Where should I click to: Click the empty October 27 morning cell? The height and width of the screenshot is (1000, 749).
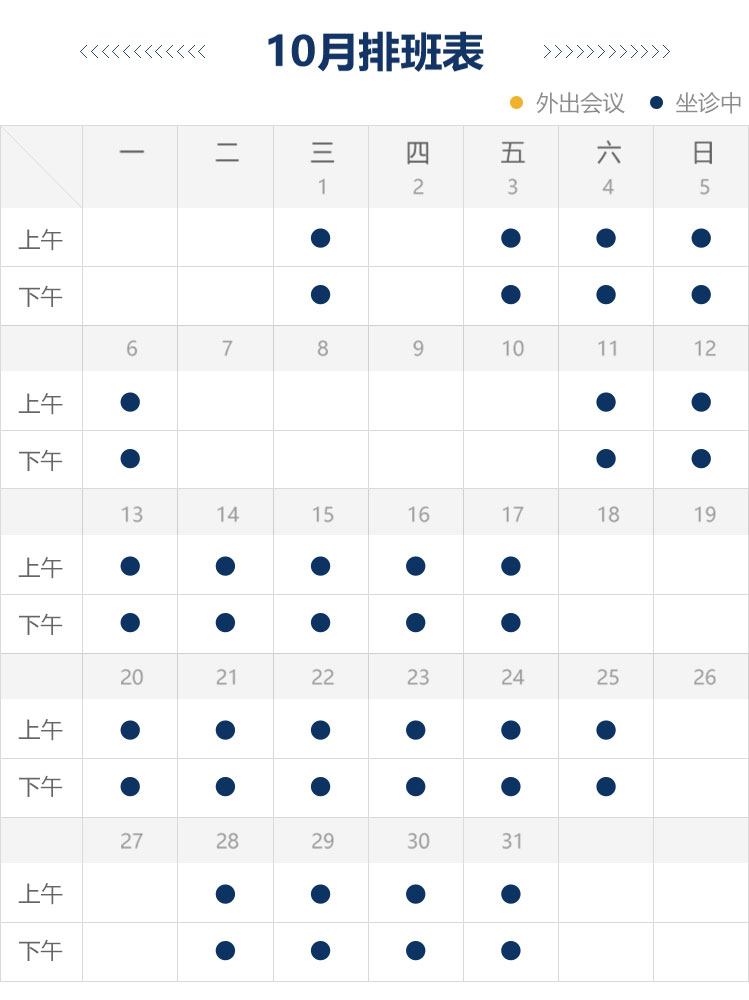tap(130, 894)
